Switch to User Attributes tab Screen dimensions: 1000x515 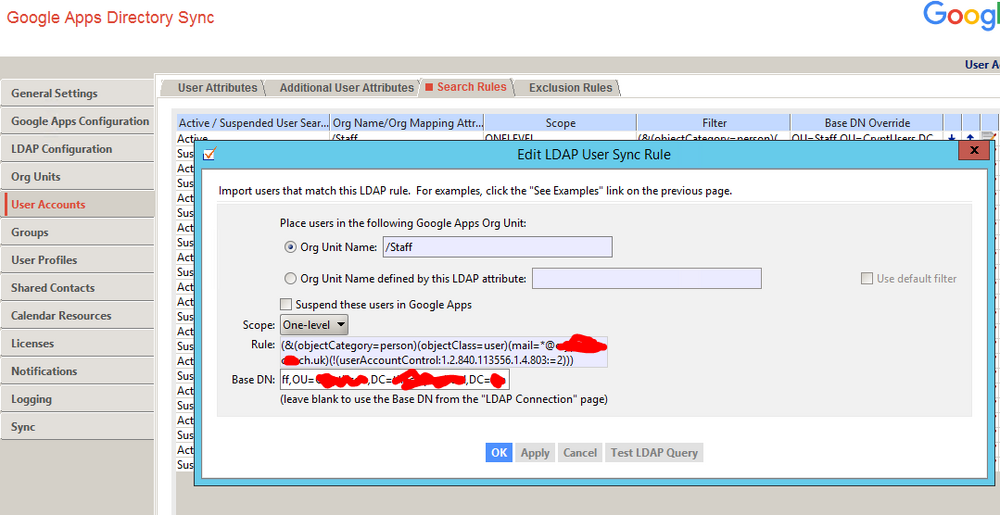coord(217,88)
